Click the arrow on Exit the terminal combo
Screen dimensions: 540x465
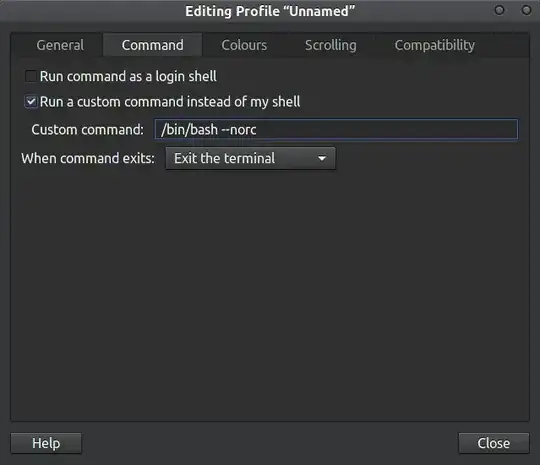point(322,158)
